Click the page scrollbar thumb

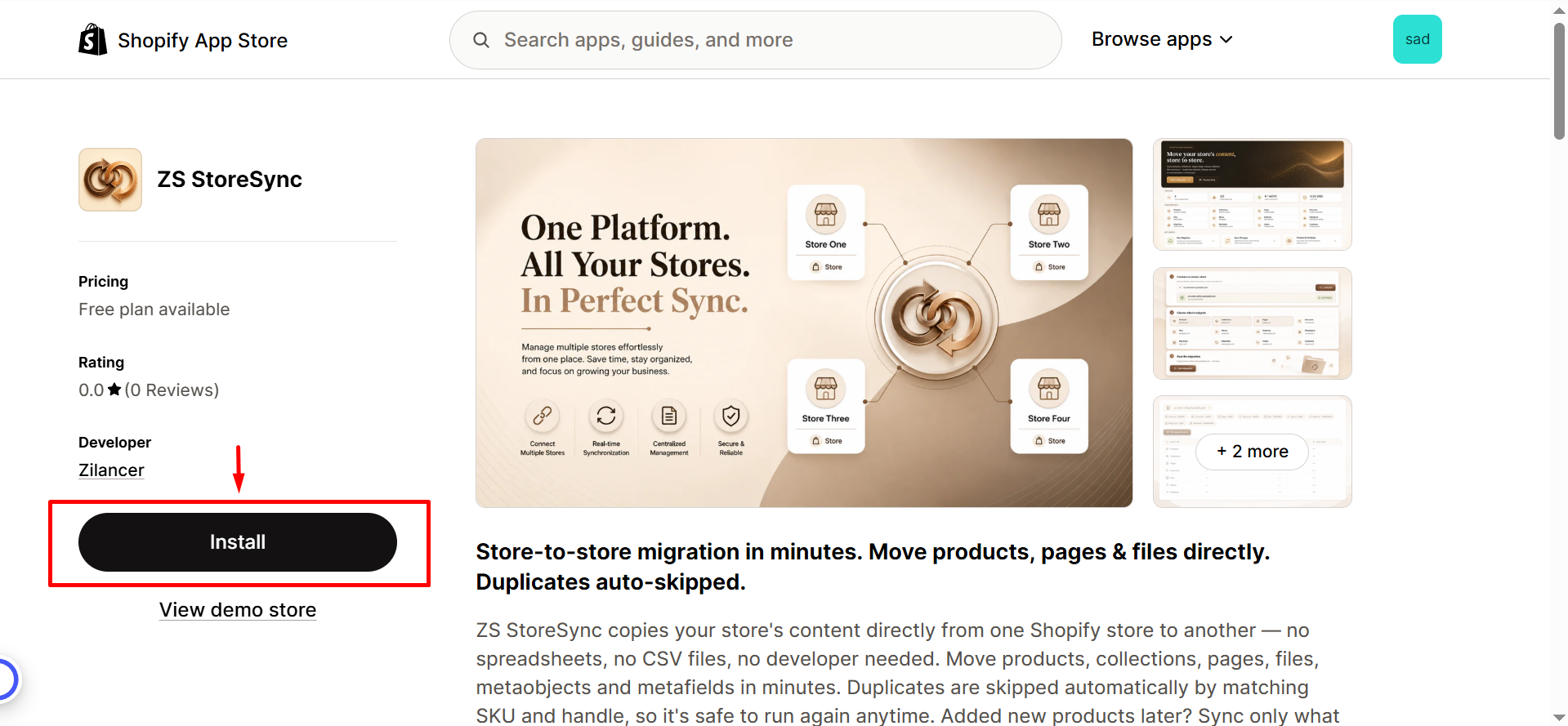[x=1559, y=80]
